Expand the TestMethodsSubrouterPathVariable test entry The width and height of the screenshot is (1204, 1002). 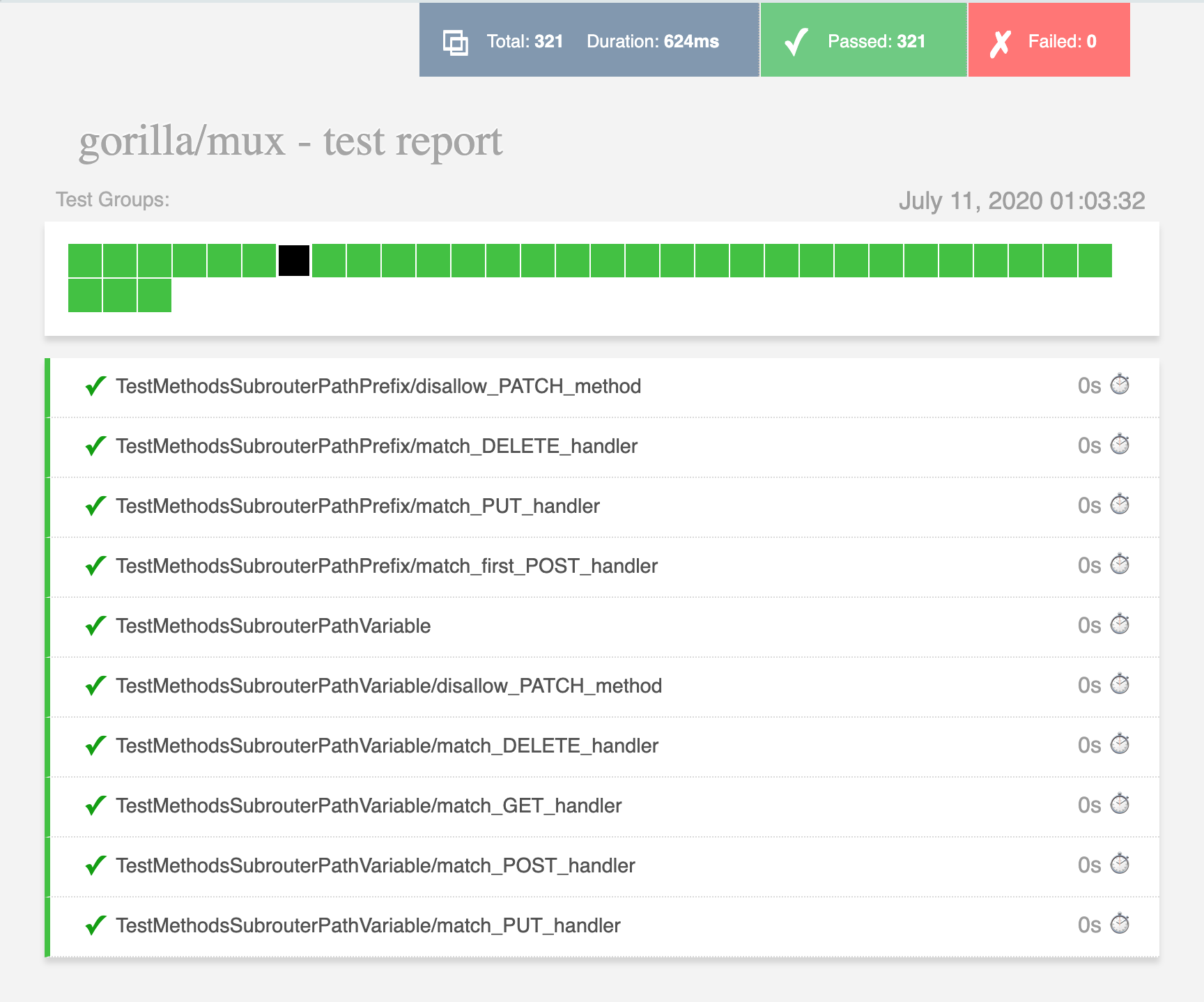273,626
